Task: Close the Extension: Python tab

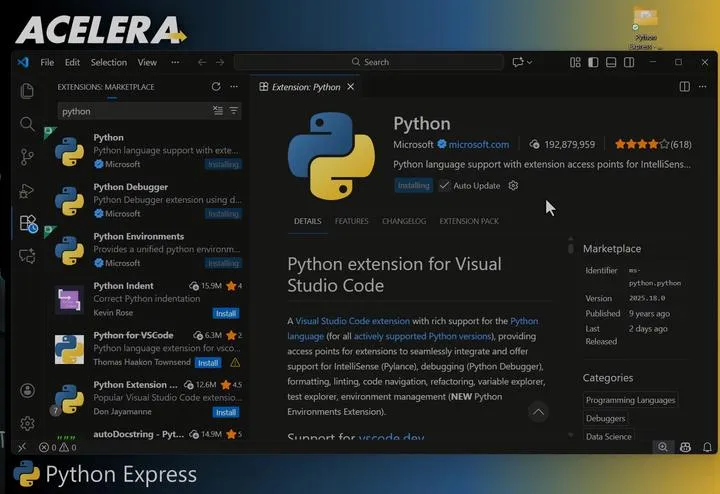Action: click(x=350, y=86)
